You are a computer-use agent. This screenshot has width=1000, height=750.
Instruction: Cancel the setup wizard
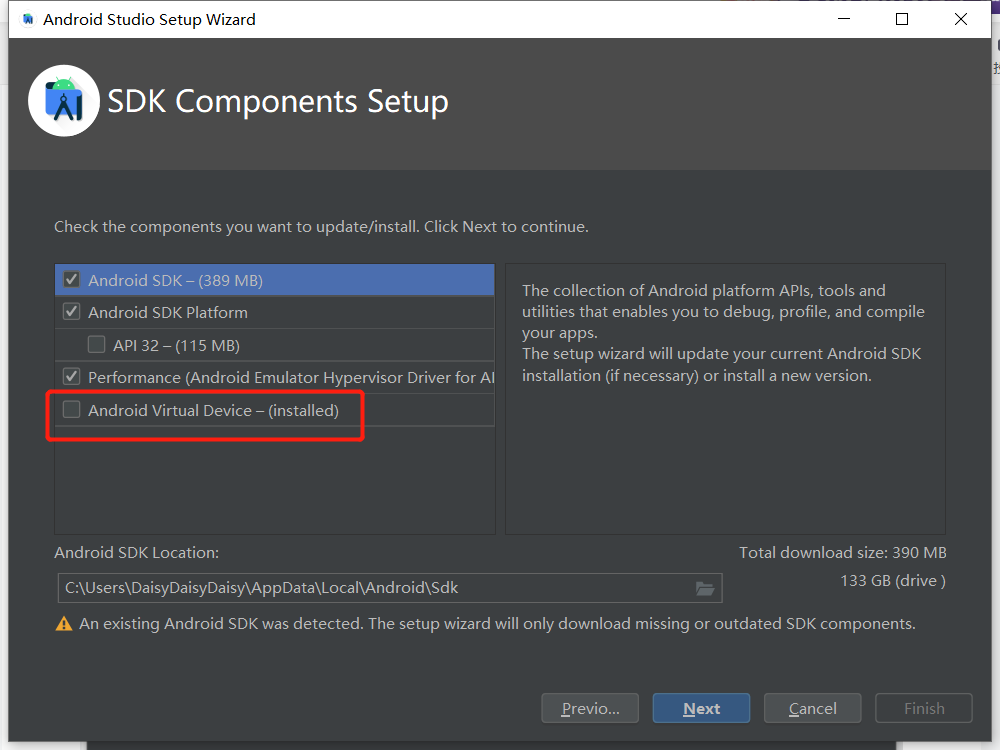coord(812,708)
